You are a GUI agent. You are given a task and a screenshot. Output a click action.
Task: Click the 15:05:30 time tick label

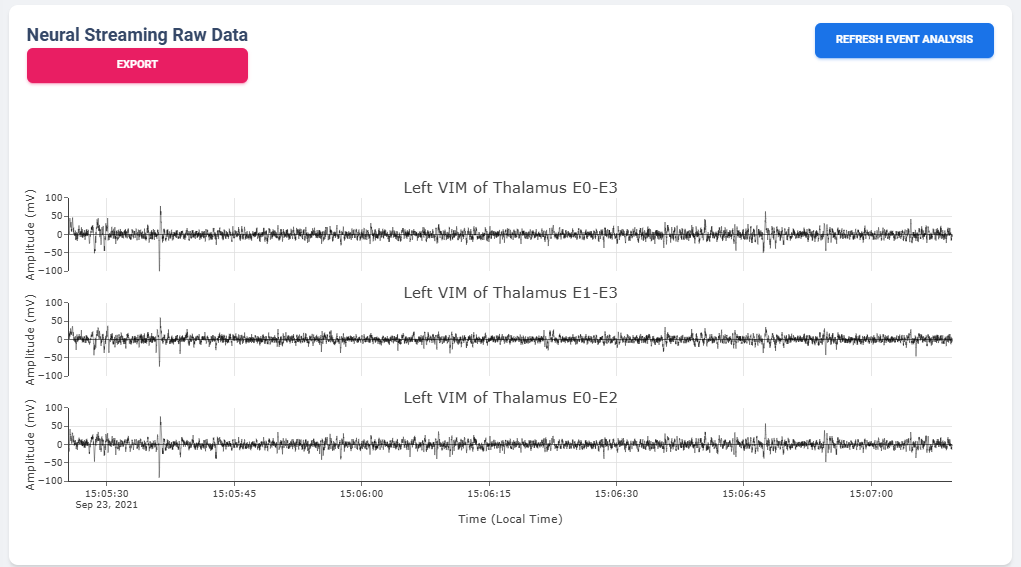107,493
